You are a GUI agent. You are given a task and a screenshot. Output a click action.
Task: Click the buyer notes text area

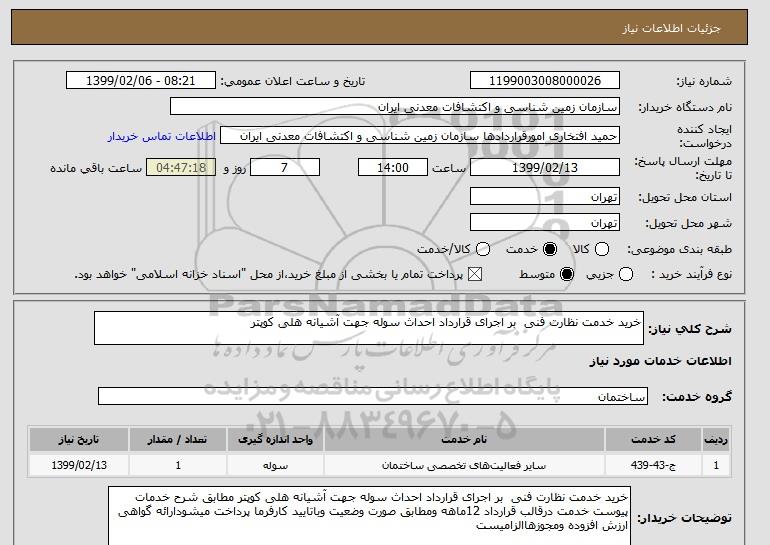coord(369,516)
